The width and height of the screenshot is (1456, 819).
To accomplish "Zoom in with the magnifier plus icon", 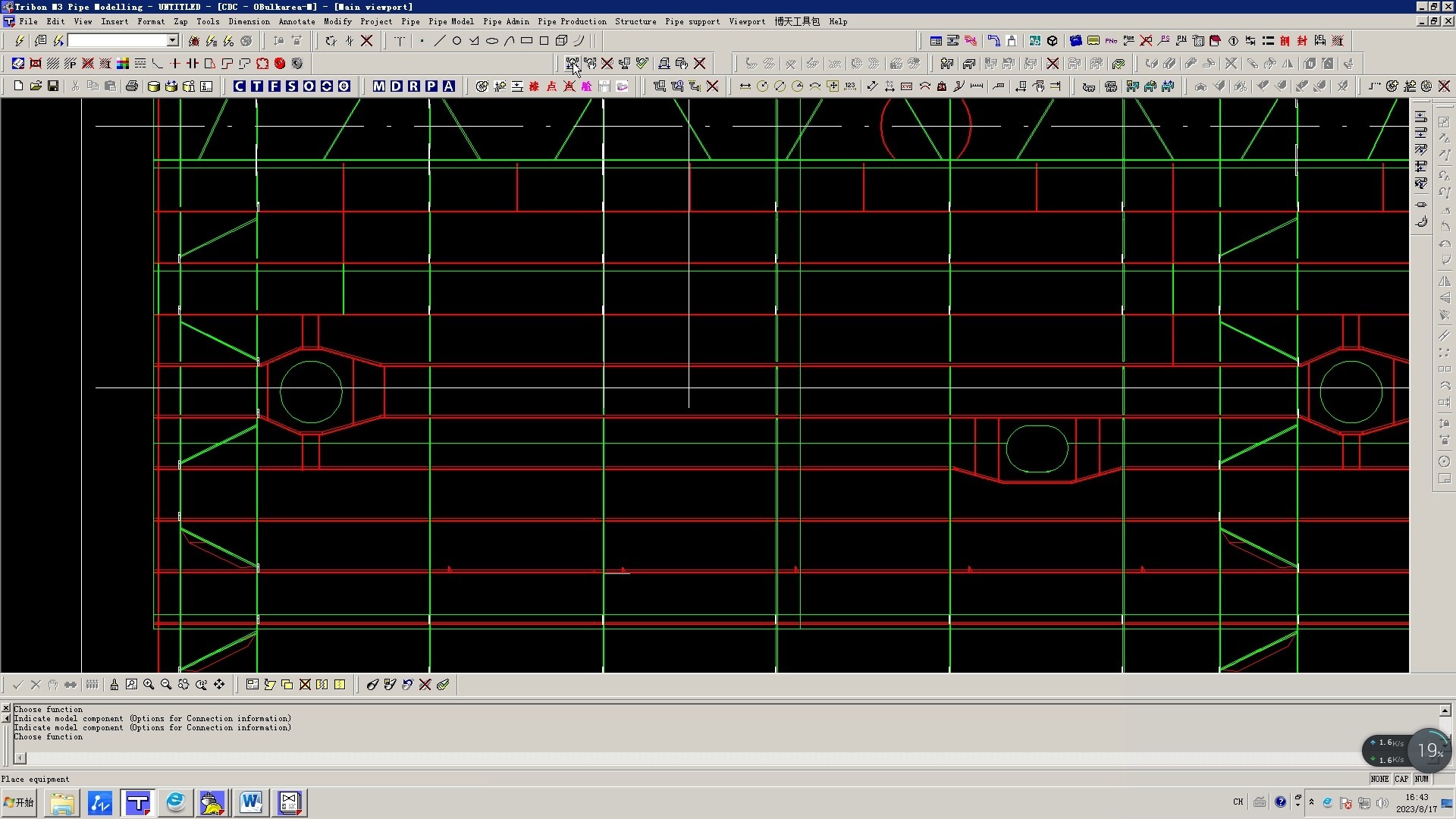I will tap(149, 685).
